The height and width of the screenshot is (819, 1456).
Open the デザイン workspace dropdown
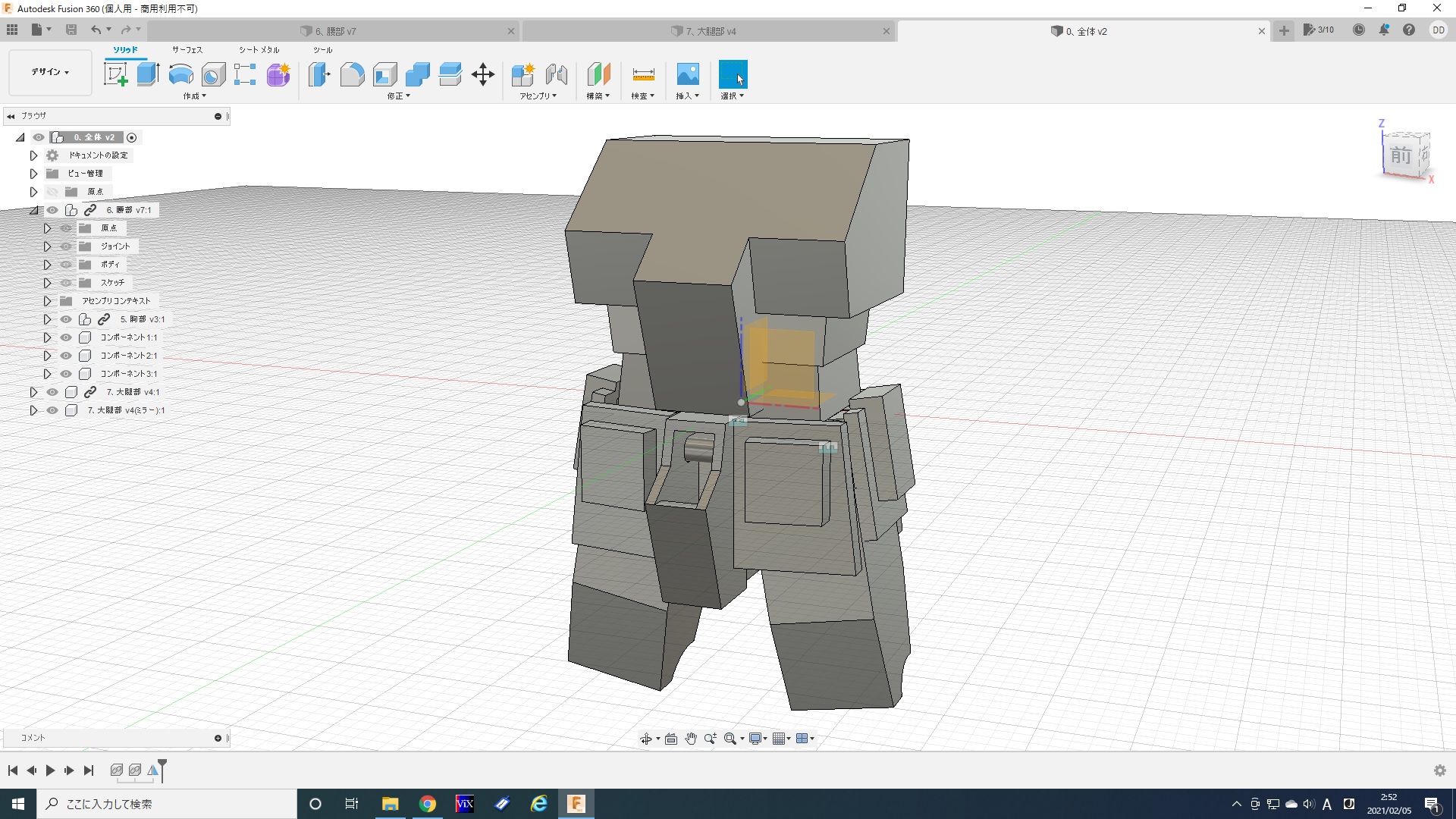(50, 72)
